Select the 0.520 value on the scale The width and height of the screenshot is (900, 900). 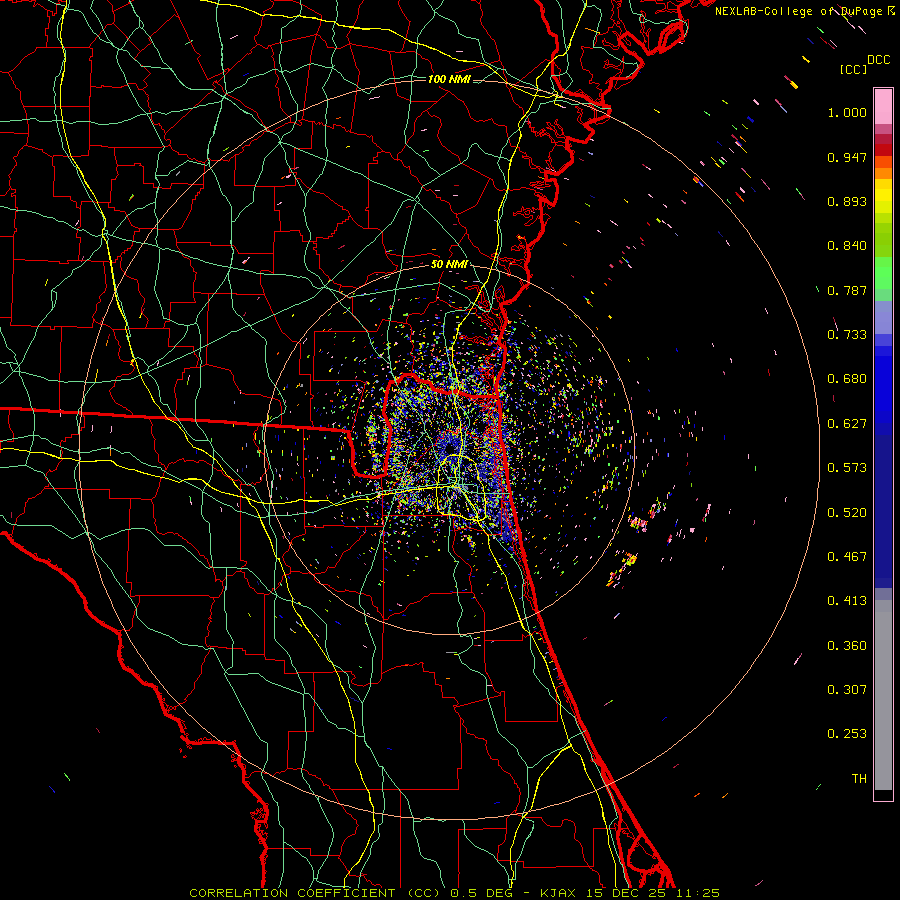coord(847,513)
